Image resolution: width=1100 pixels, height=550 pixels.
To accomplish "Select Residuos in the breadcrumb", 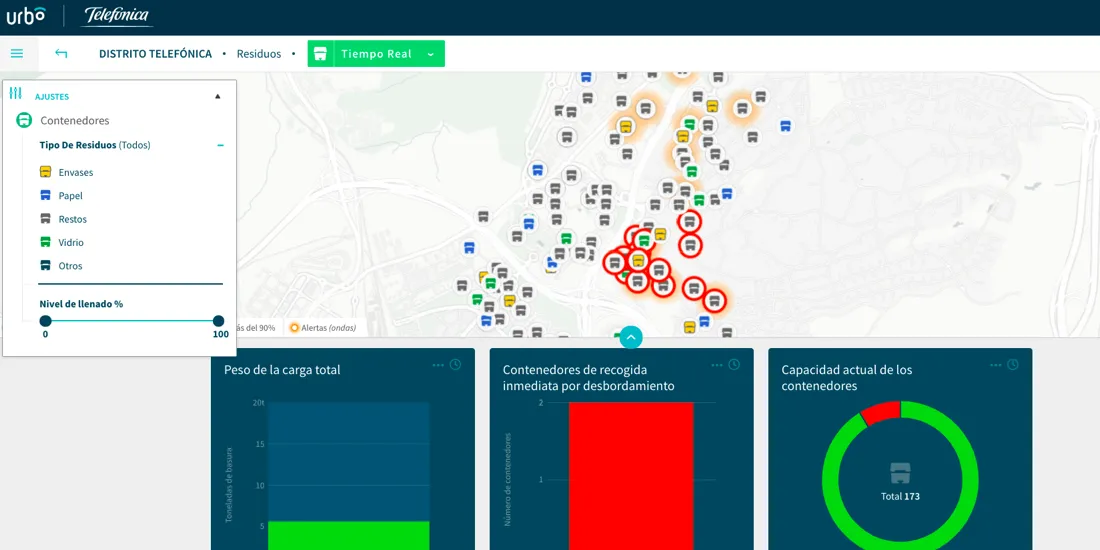I will pyautogui.click(x=259, y=54).
